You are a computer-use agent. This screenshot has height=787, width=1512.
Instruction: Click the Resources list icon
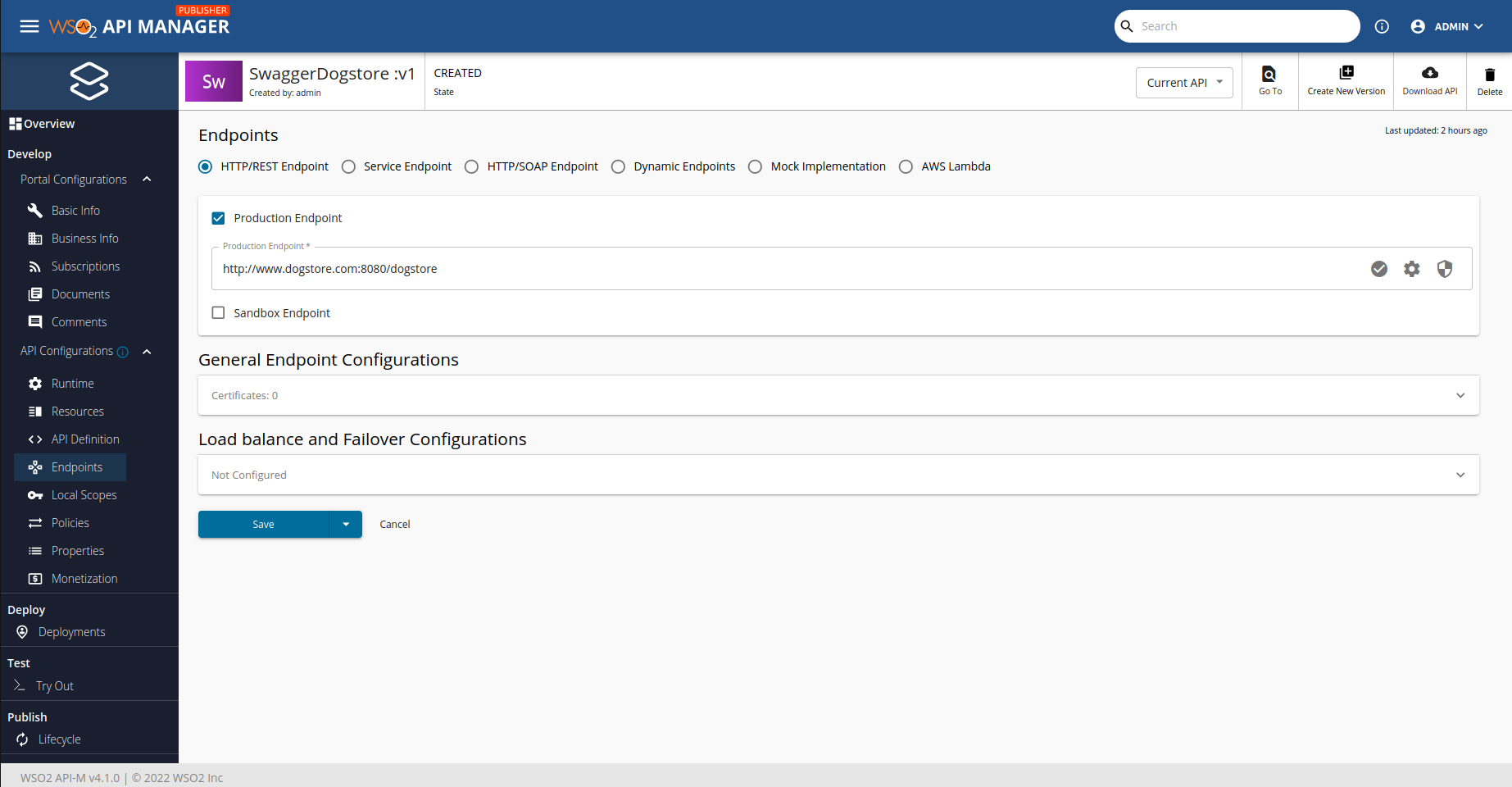35,412
